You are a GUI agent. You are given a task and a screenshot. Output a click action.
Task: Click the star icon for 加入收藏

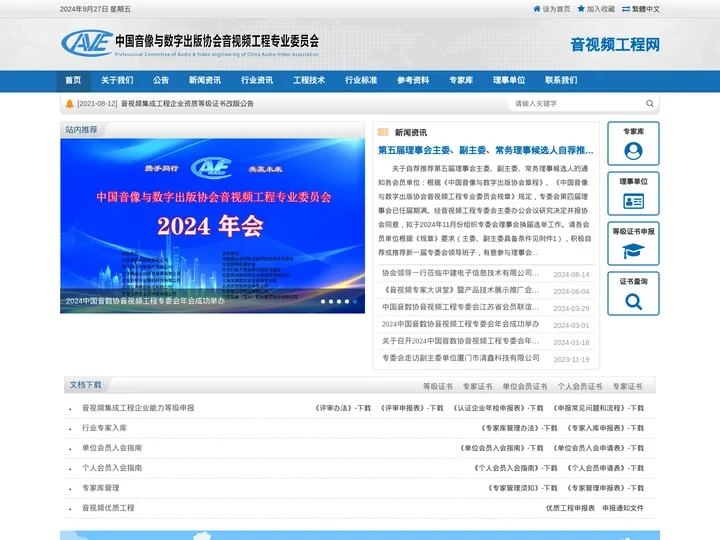[581, 9]
